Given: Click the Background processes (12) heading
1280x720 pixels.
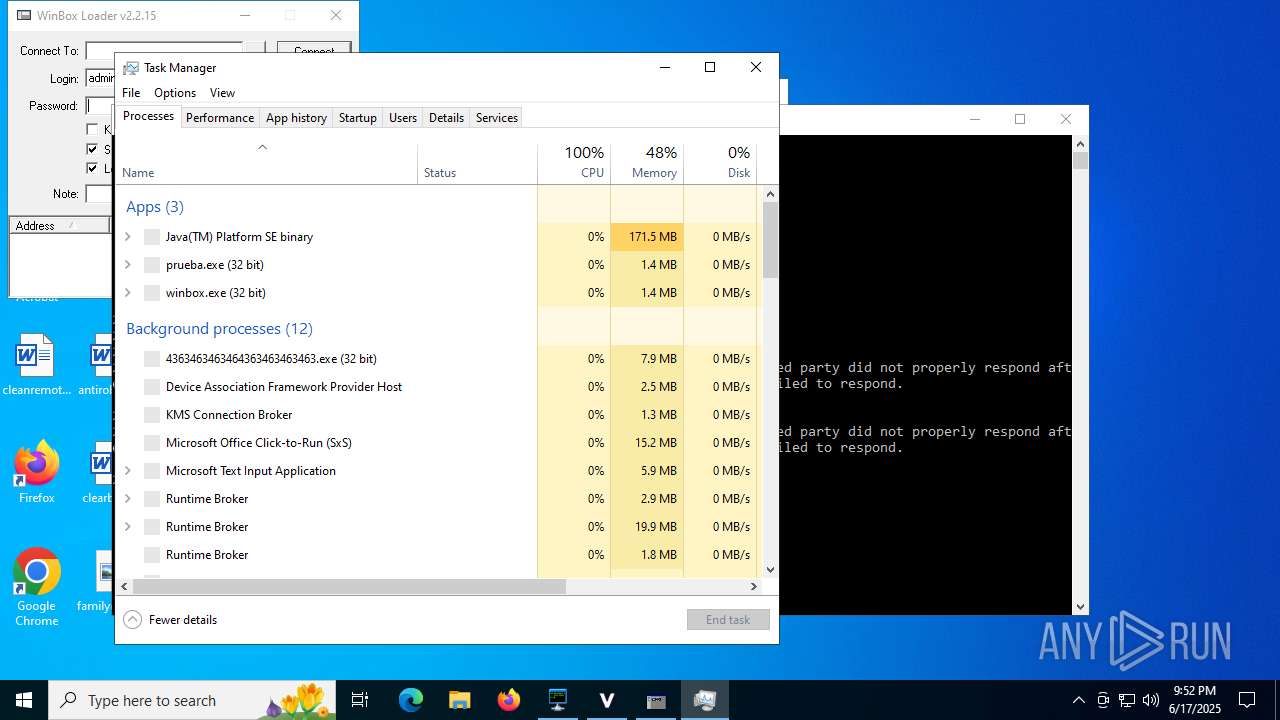Looking at the screenshot, I should coord(219,329).
